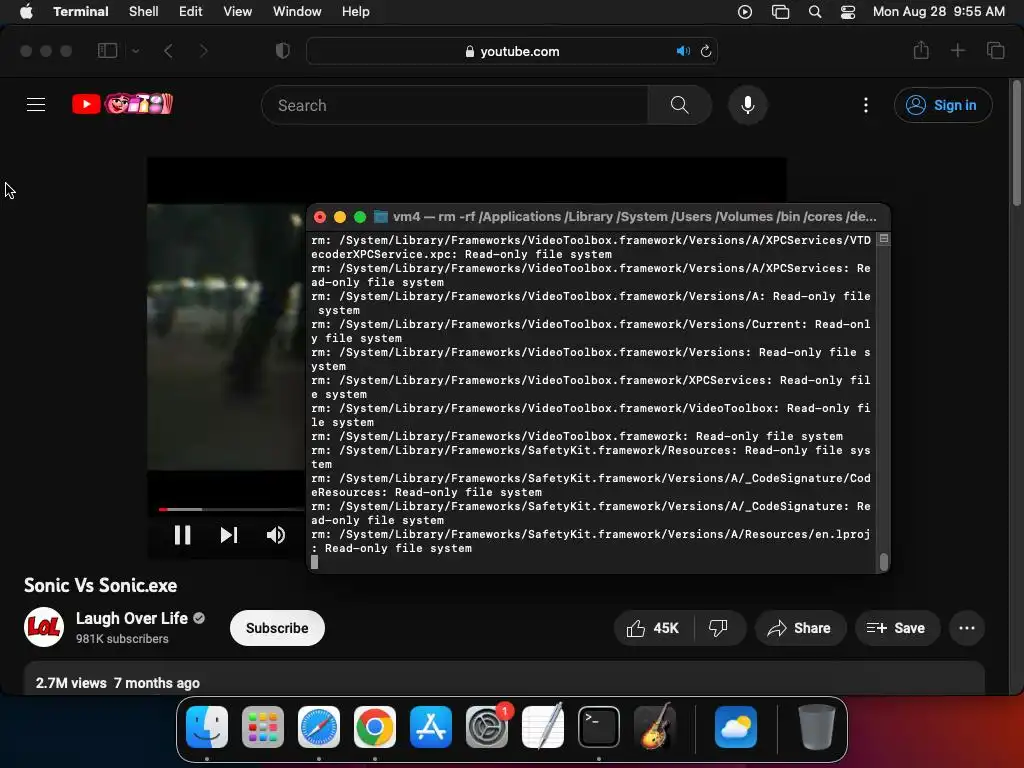Open more actions ellipsis beside Save
Viewport: 1024px width, 768px height.
click(967, 628)
